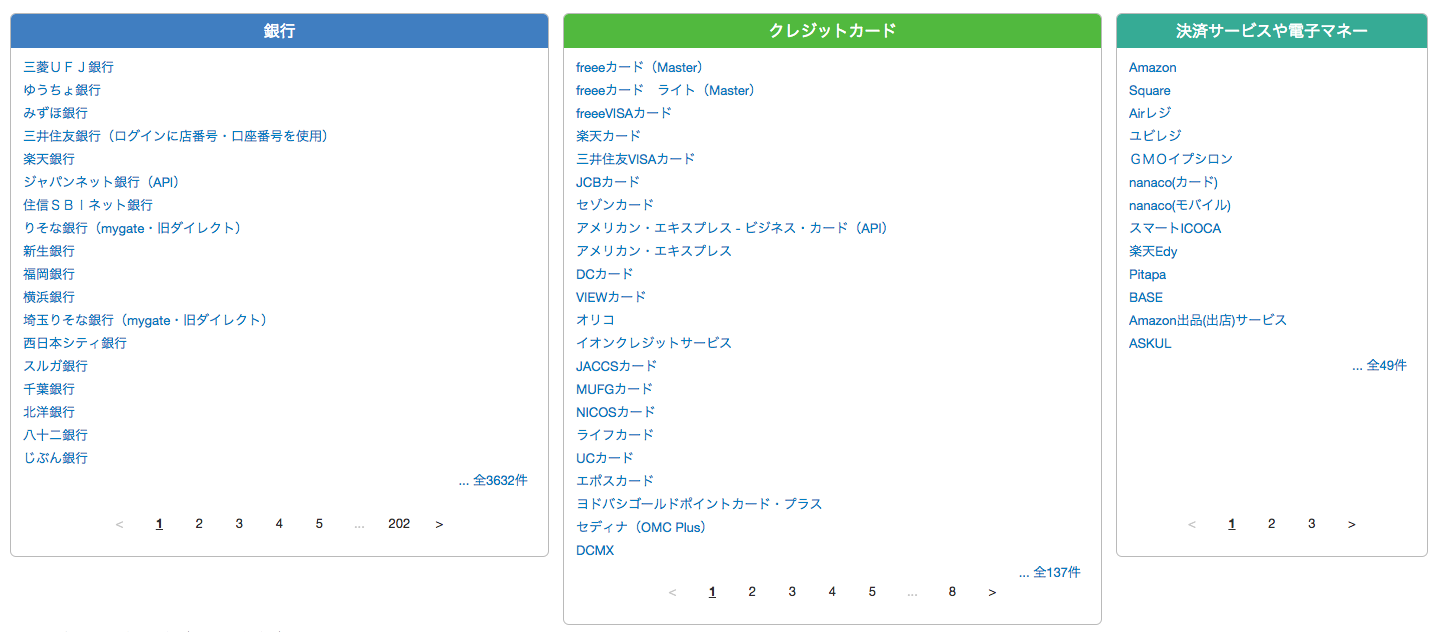Open 埼玉りそな銀行 link
Viewport: 1437px width, 632px height.
(x=146, y=320)
